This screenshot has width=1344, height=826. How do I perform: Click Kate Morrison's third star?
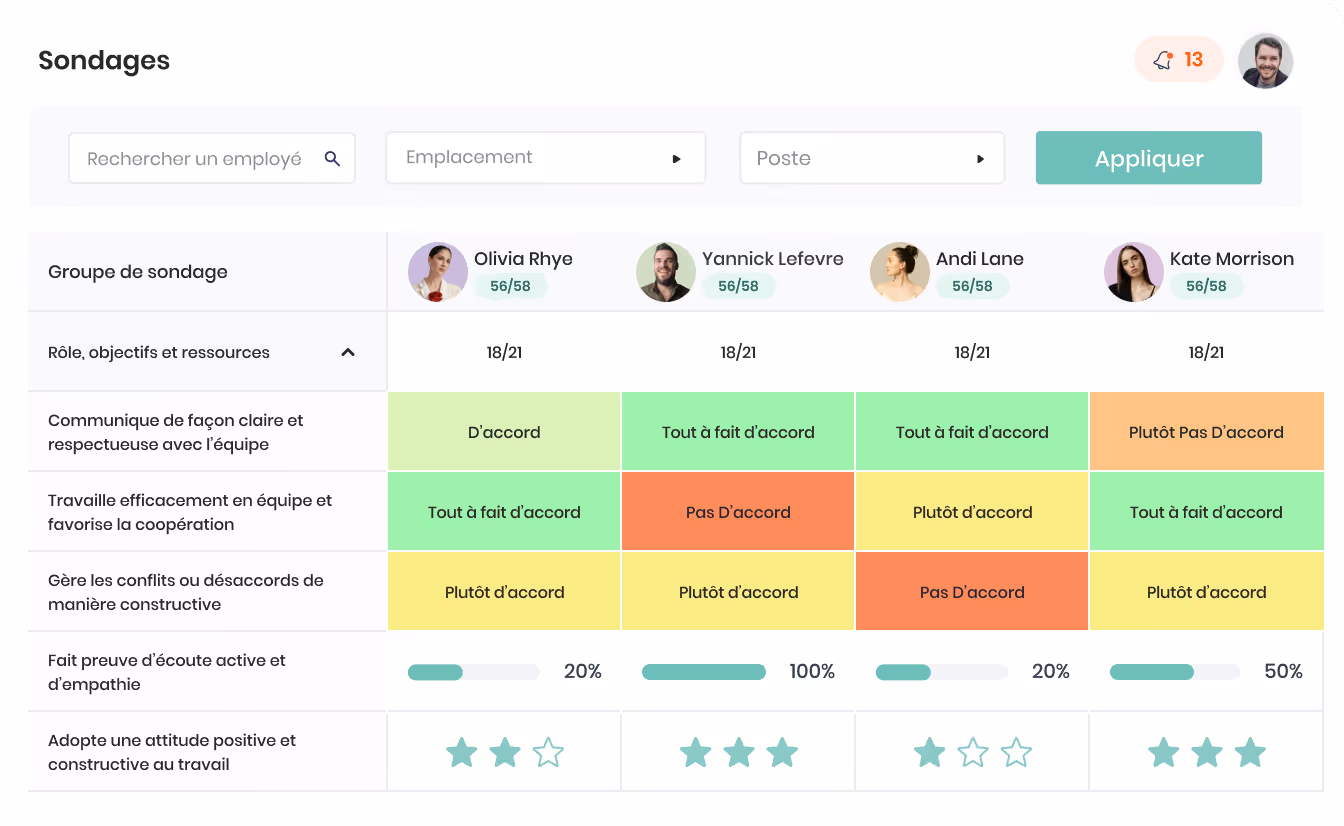click(1250, 752)
